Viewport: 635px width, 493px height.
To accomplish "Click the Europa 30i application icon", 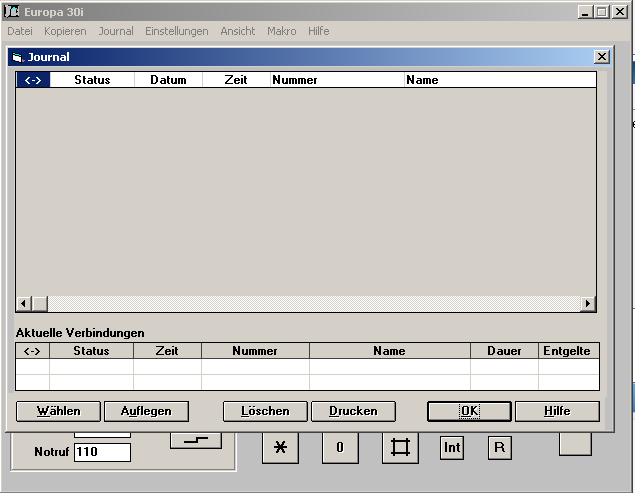I will click(11, 11).
